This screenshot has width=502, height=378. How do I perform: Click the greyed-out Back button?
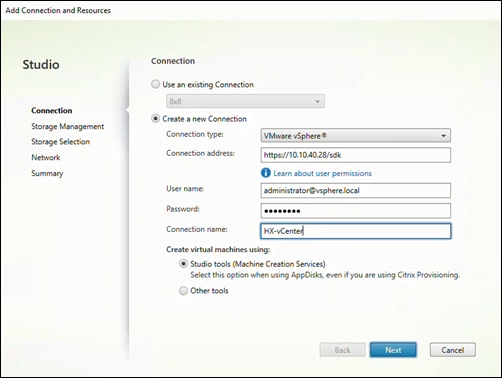pos(342,350)
